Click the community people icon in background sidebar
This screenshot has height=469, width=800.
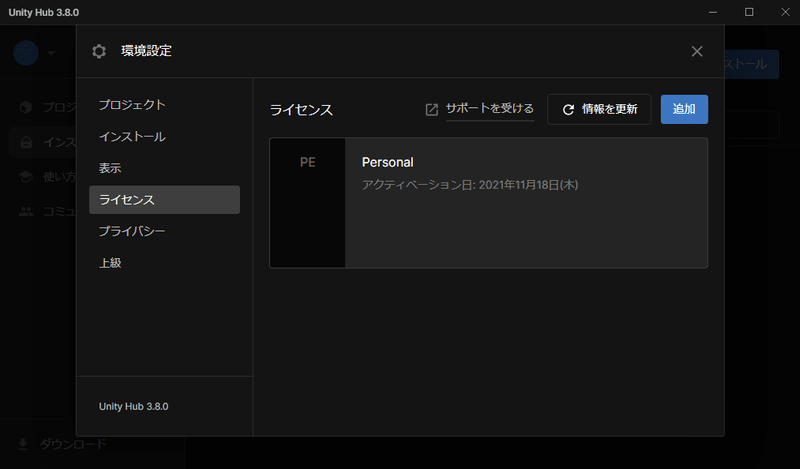(x=26, y=211)
